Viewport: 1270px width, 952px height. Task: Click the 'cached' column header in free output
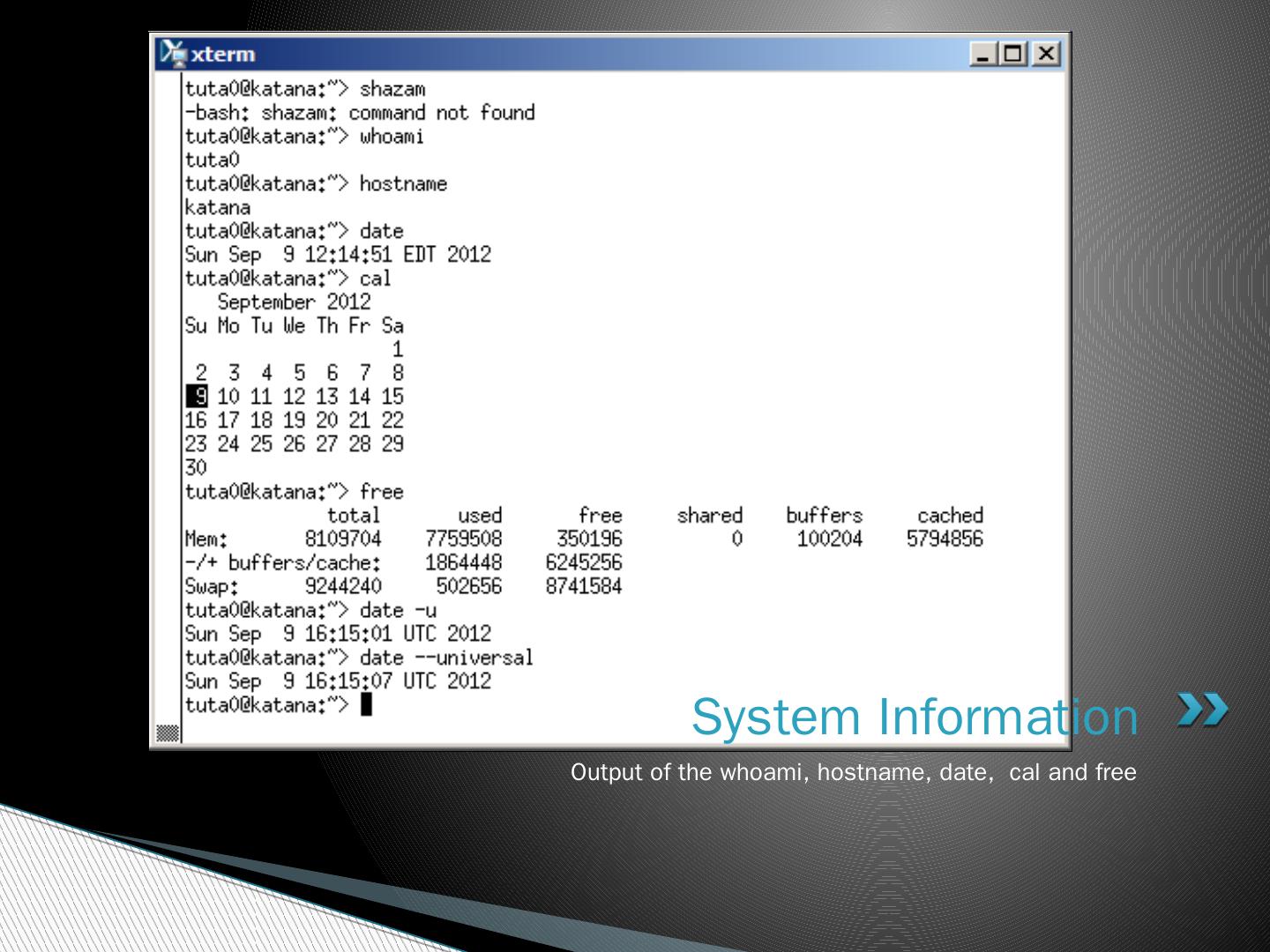950,516
